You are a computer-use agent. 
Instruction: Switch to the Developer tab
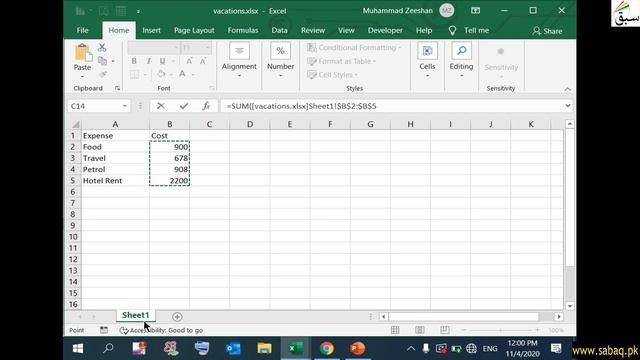(x=385, y=31)
